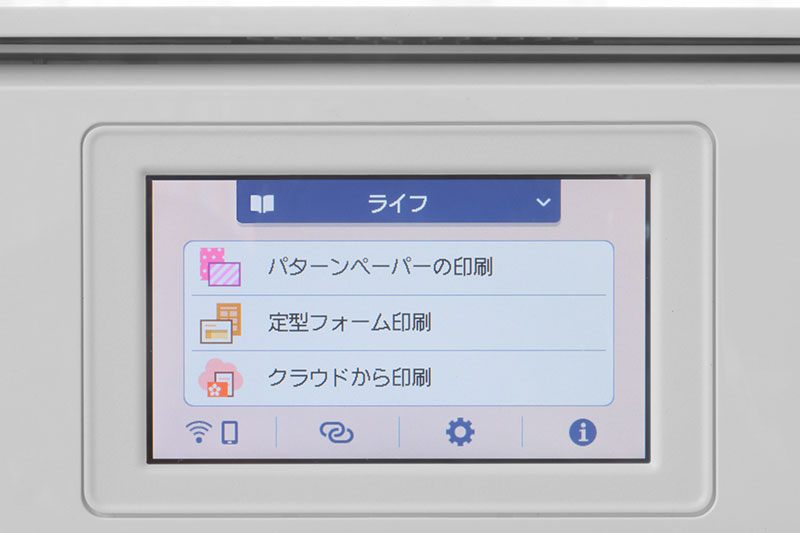Expand the ライフ menu chevron
Viewport: 800px width, 533px height.
pos(543,202)
